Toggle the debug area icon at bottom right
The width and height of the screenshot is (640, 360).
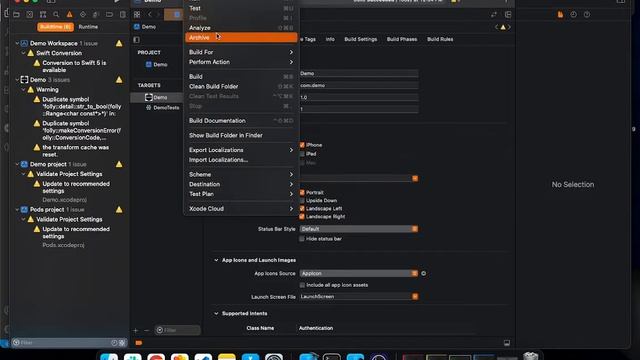point(507,343)
